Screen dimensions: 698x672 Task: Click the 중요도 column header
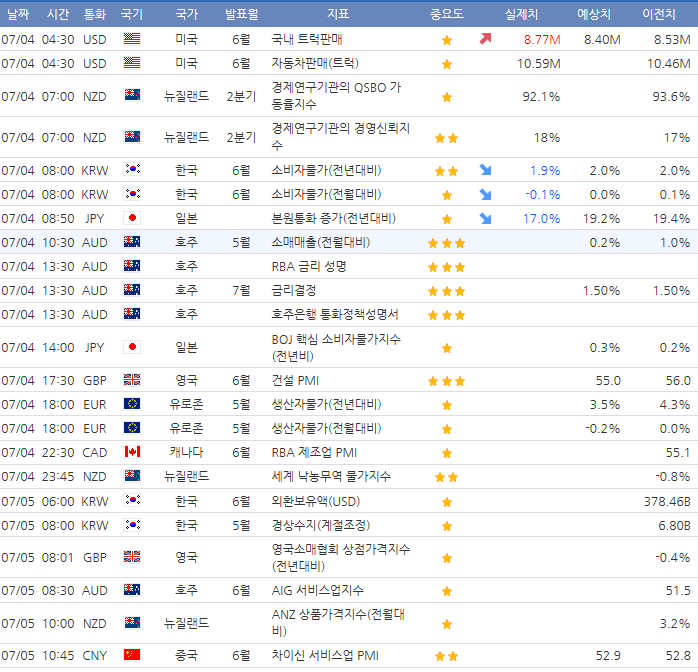(446, 14)
